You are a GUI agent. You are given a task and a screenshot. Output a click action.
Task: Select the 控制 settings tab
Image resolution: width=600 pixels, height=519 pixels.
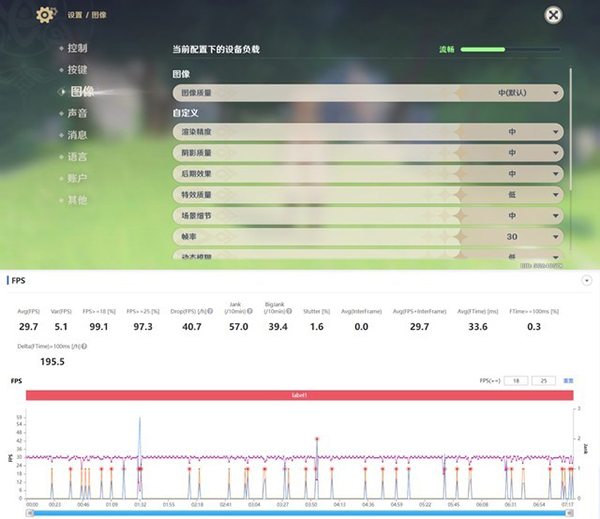77,48
